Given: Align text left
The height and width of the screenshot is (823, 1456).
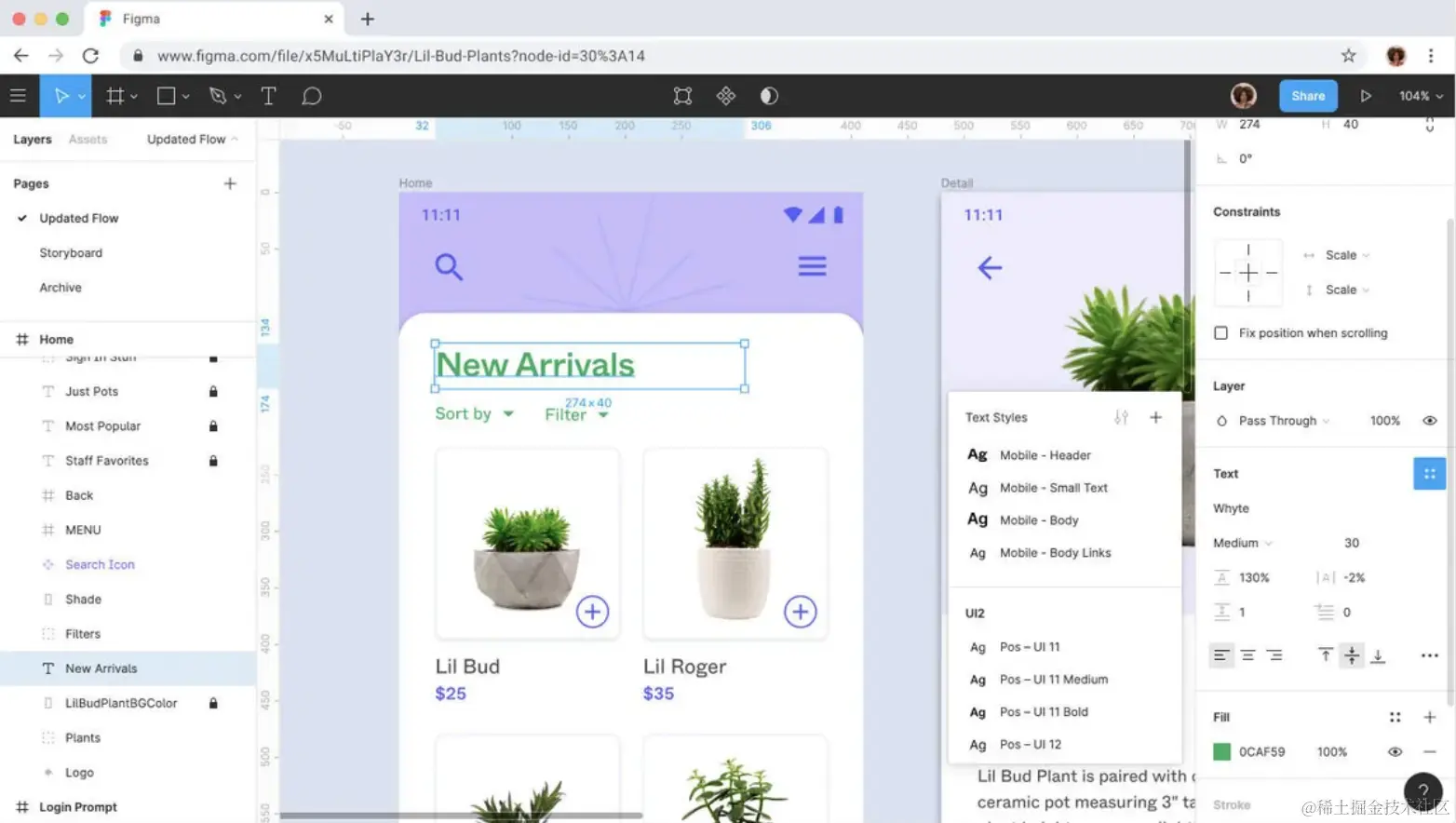Looking at the screenshot, I should 1220,655.
